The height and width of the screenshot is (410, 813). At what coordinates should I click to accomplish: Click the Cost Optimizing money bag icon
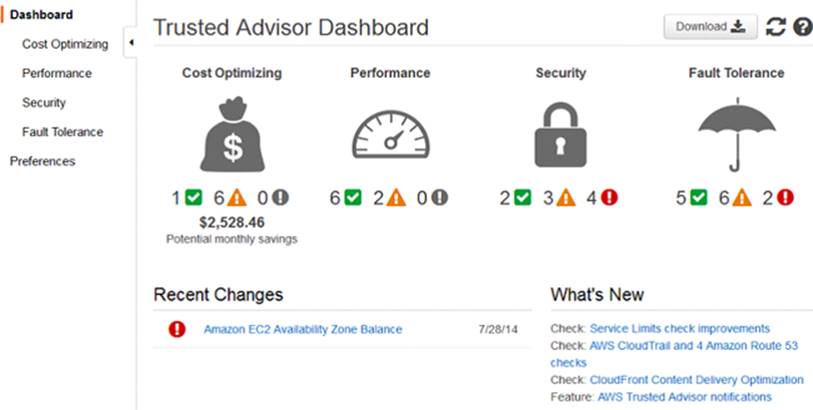point(232,134)
